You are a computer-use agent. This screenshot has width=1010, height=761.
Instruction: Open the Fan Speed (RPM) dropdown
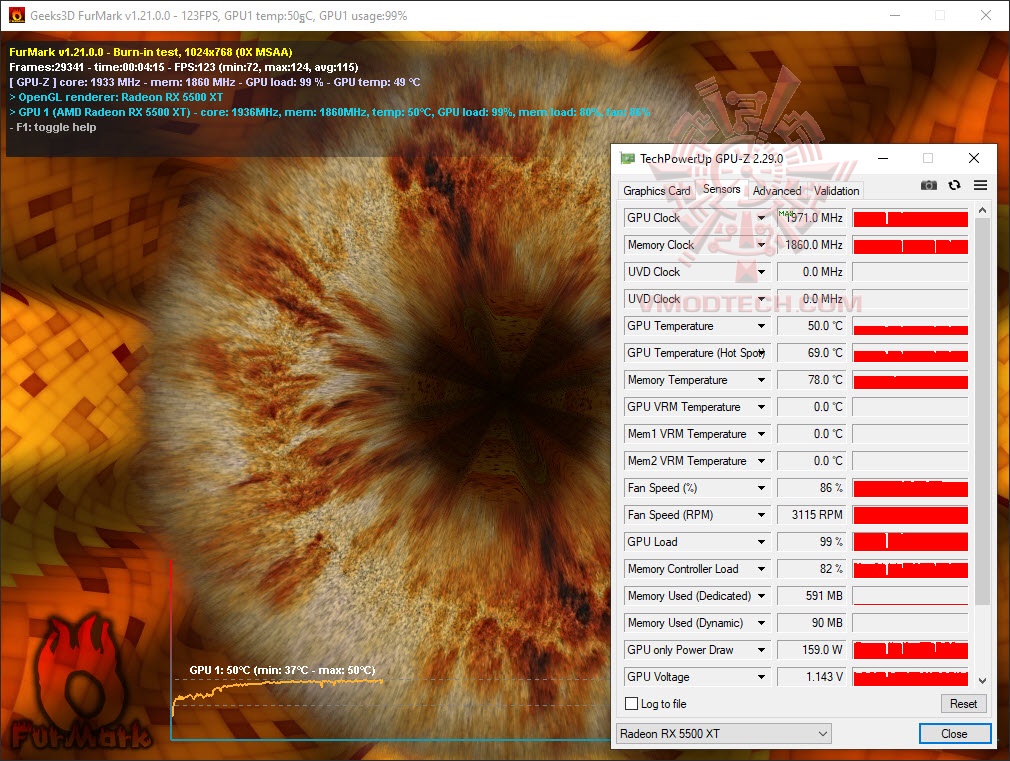761,515
